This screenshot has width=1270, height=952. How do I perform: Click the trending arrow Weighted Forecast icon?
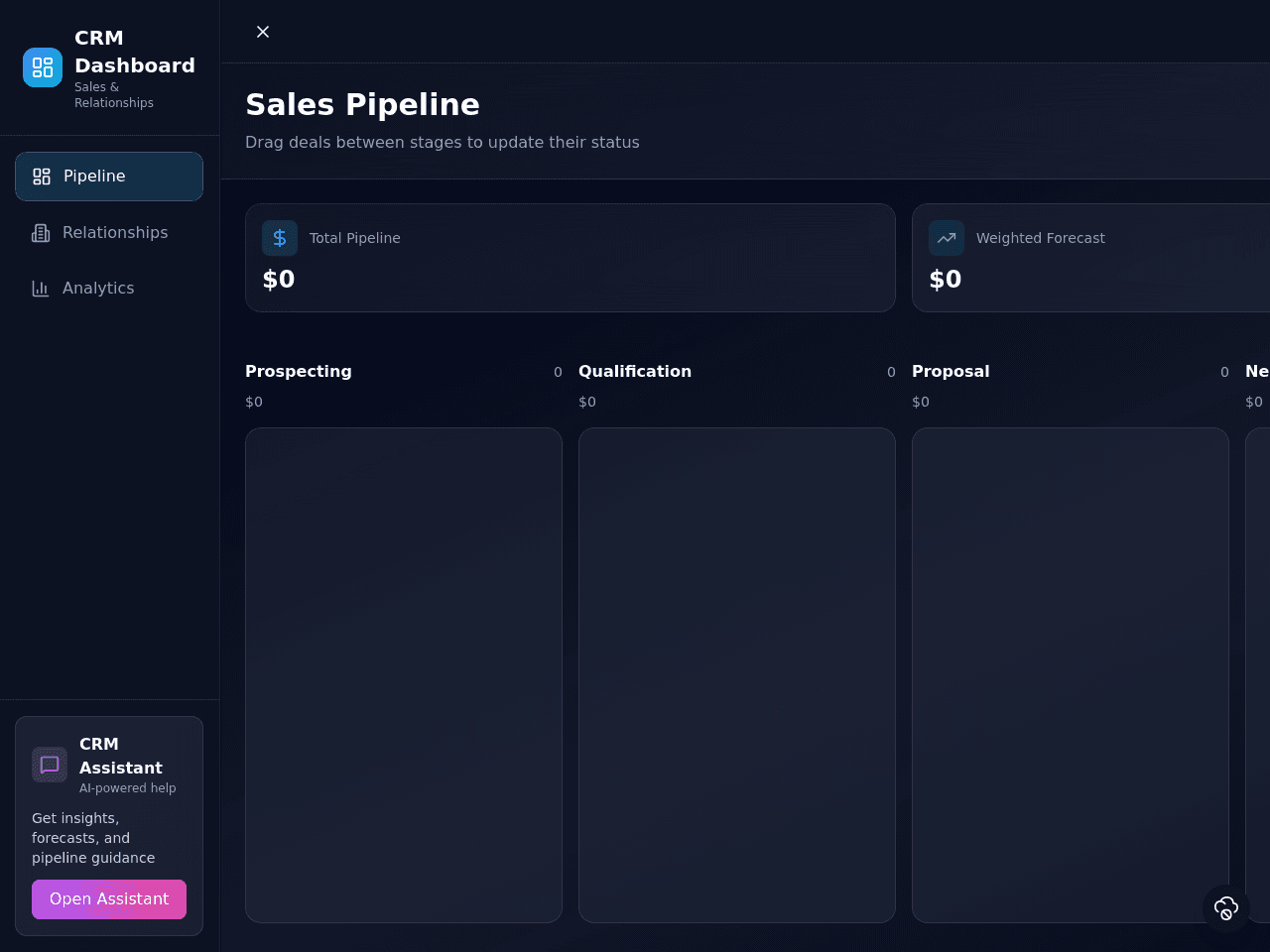[x=947, y=238]
